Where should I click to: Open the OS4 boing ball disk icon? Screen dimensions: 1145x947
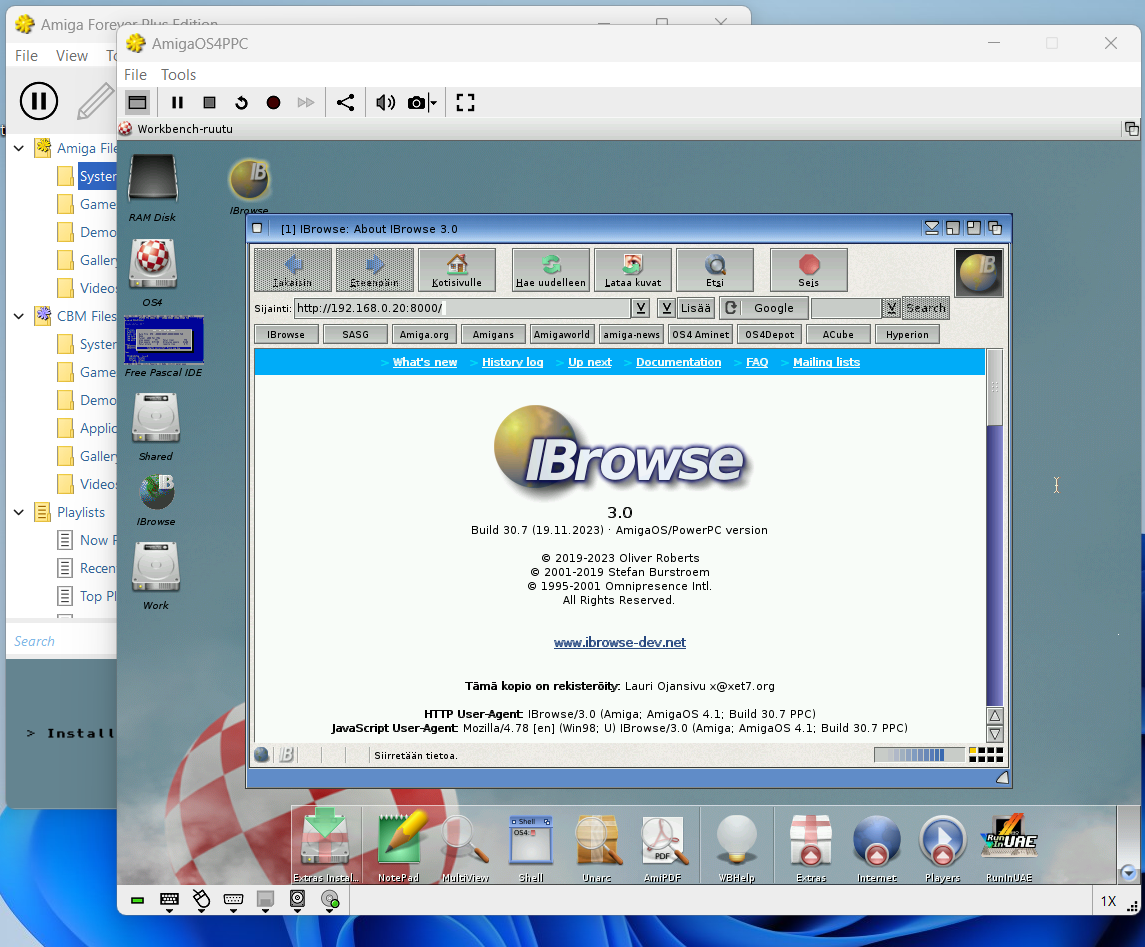153,272
